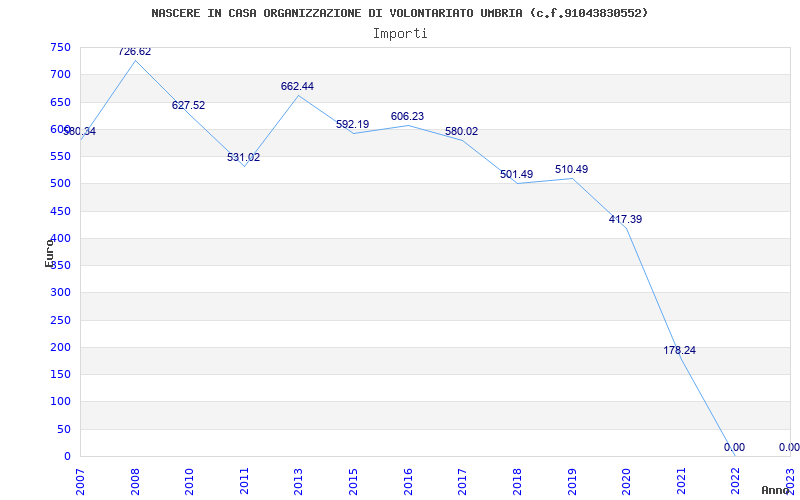Click the 0.00 label above 2022
800x500 pixels.
pyautogui.click(x=734, y=447)
